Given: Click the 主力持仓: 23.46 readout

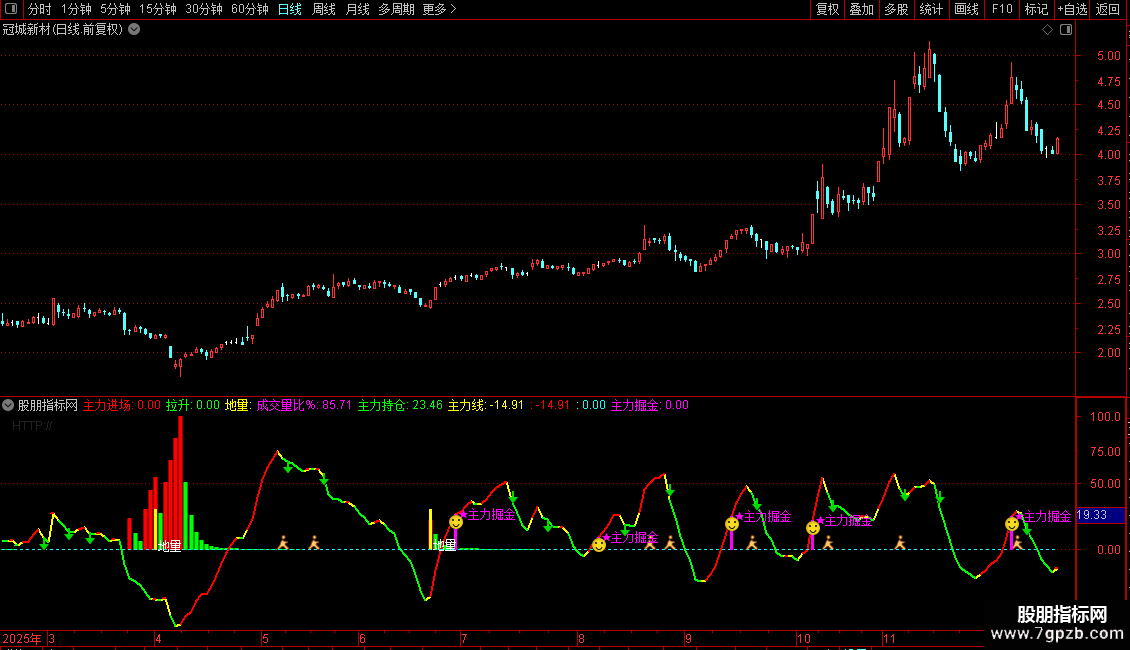Looking at the screenshot, I should pos(400,405).
